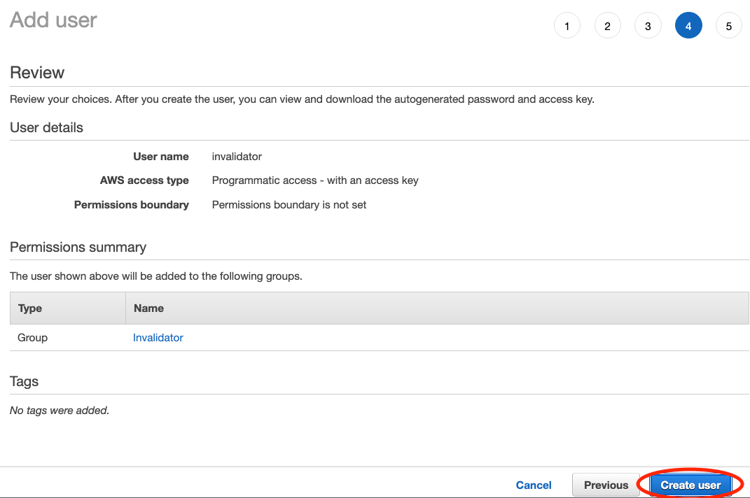Go back with the Previous button
Screen dimensions: 750x498
[x=606, y=485]
